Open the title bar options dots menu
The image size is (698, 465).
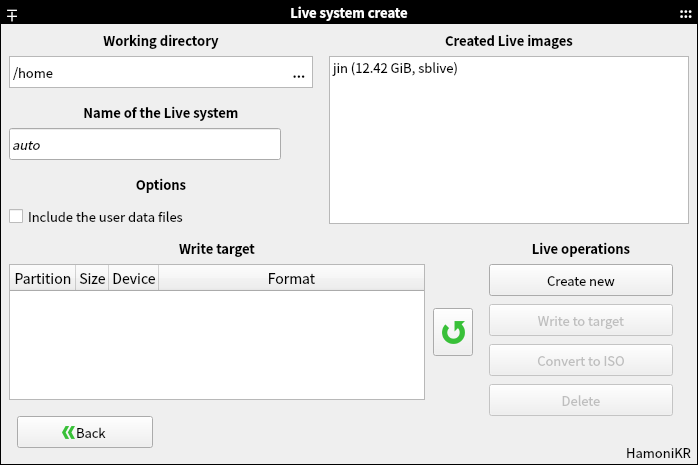tap(685, 13)
